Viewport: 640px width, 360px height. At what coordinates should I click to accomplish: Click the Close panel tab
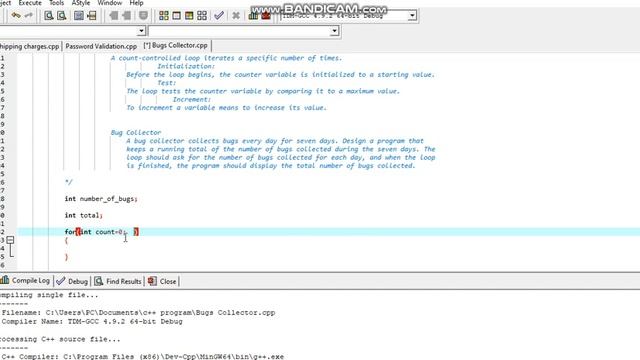click(x=162, y=281)
